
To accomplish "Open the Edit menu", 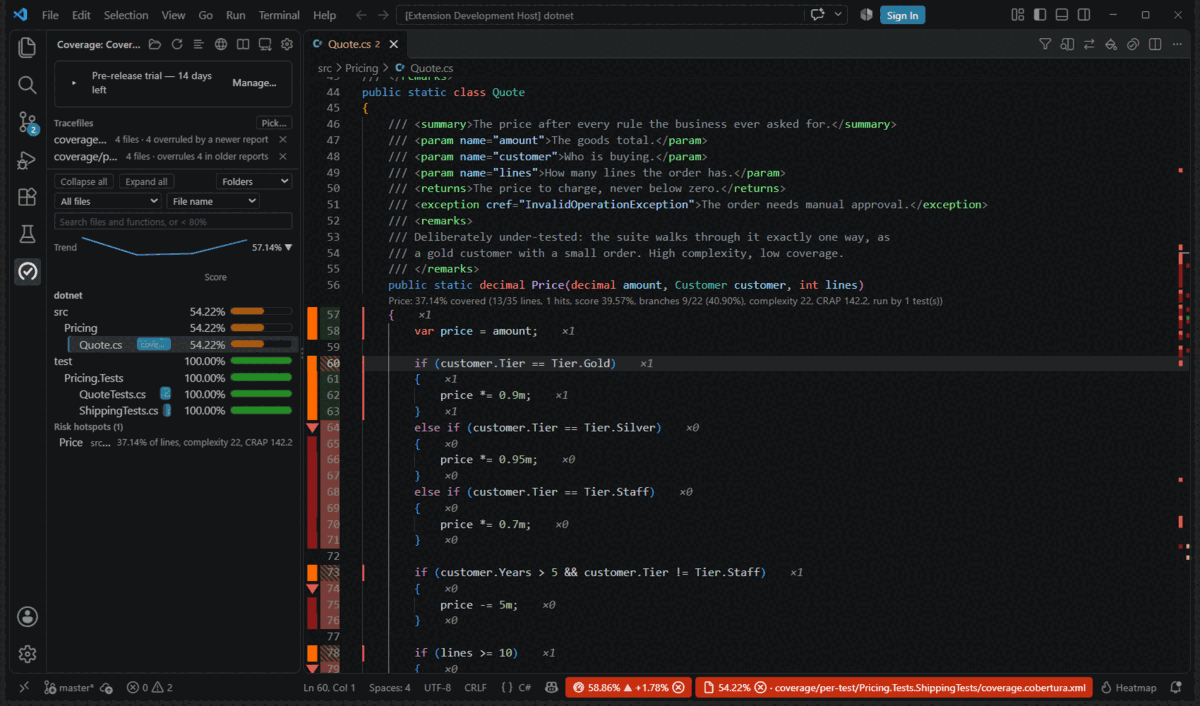I will pyautogui.click(x=81, y=15).
